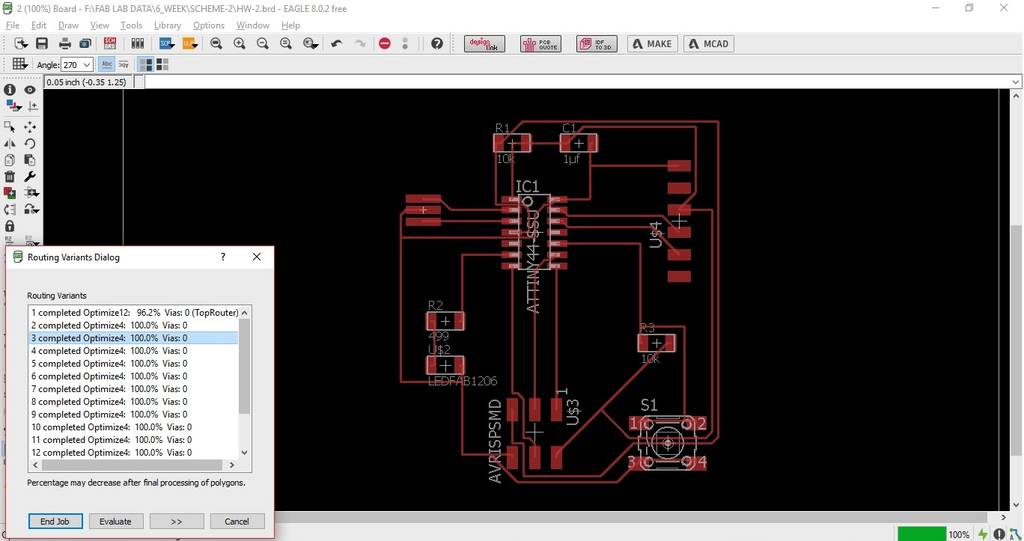Click Cancel in Routing Variants dialog

[237, 521]
